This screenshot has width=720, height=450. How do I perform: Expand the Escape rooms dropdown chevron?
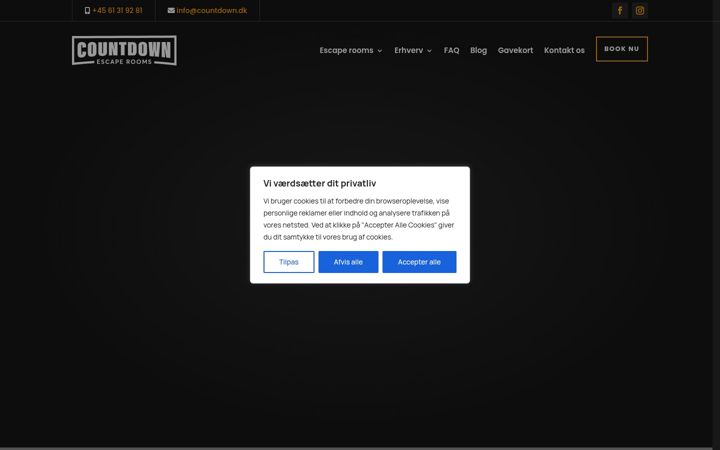pyautogui.click(x=380, y=51)
